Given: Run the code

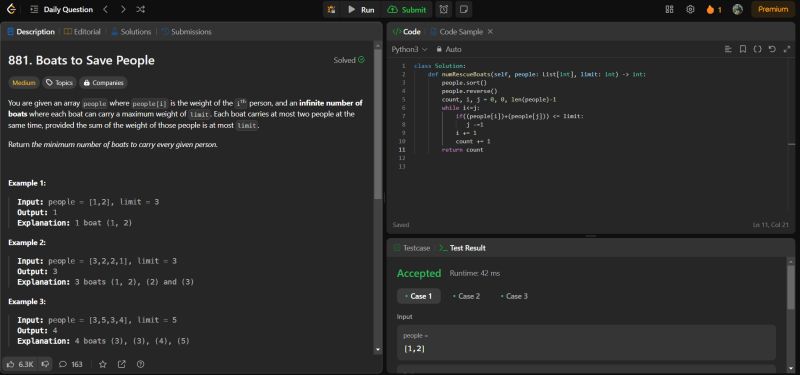Looking at the screenshot, I should pyautogui.click(x=361, y=9).
